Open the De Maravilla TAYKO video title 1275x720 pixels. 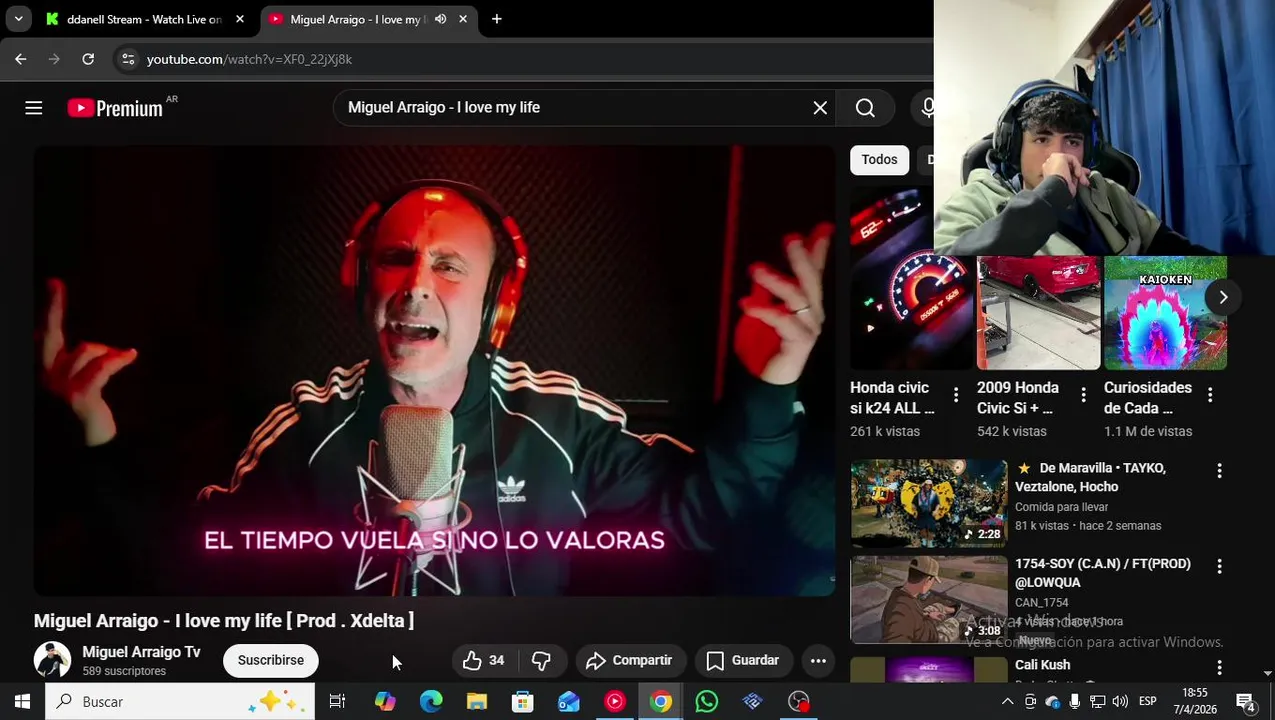tap(1091, 477)
